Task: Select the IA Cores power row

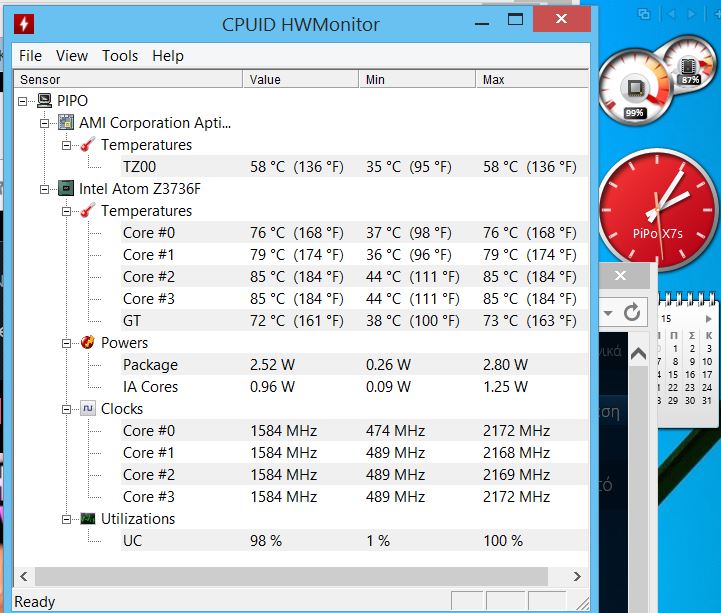Action: pos(354,386)
